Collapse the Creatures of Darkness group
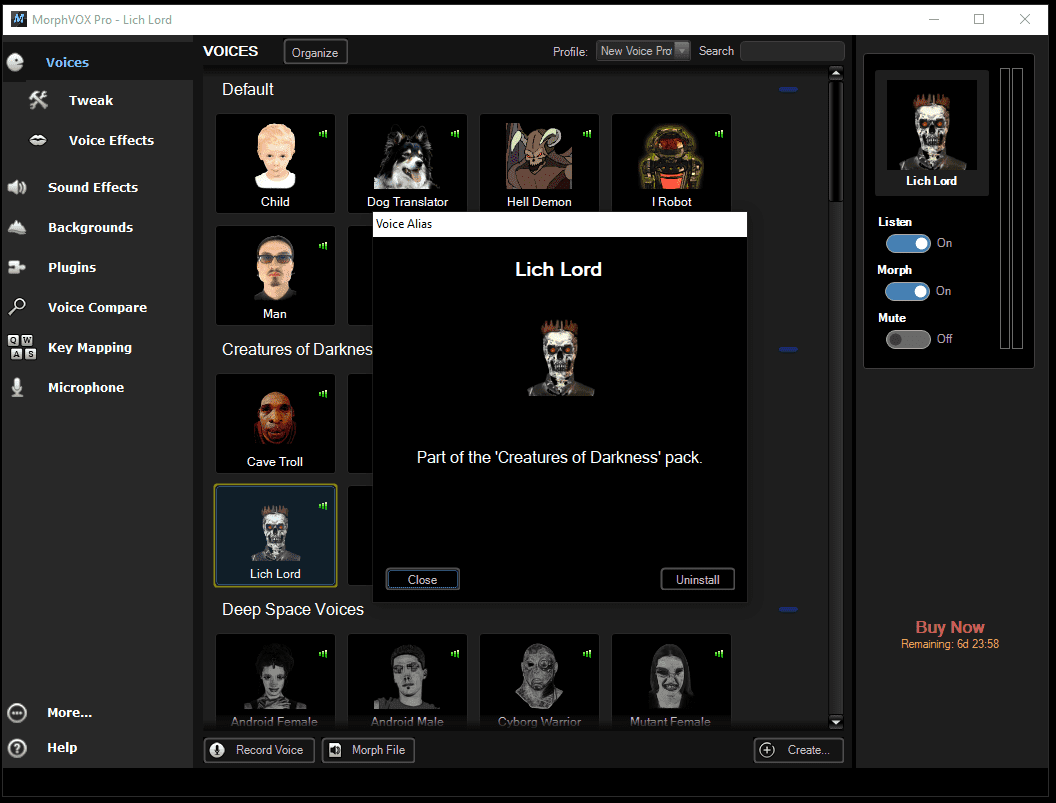The image size is (1056, 803). click(788, 349)
